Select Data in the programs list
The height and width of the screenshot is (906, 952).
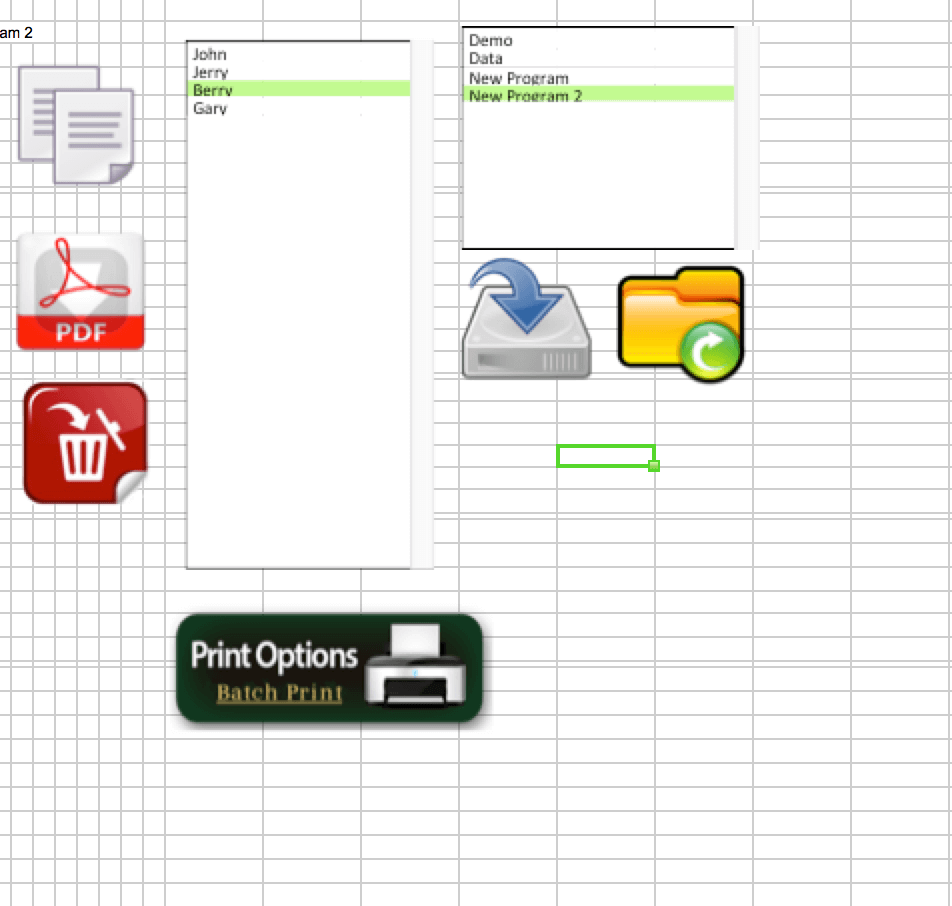[598, 58]
